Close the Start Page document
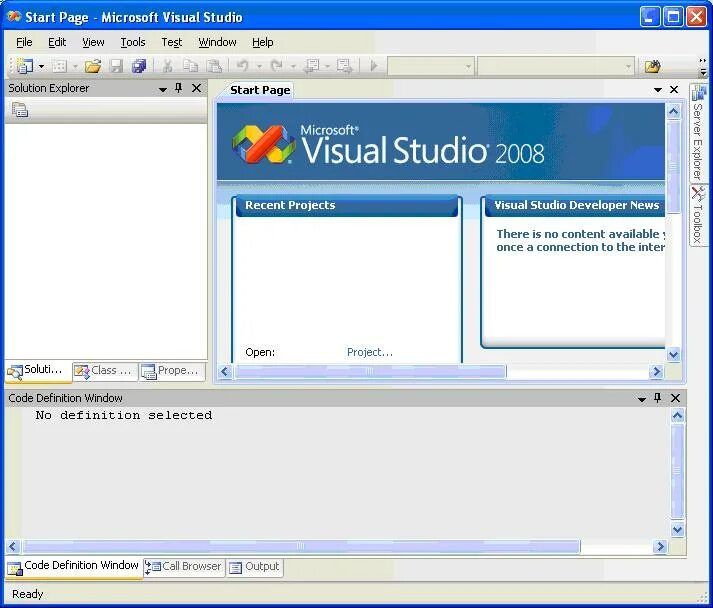This screenshot has width=713, height=608. [x=674, y=90]
